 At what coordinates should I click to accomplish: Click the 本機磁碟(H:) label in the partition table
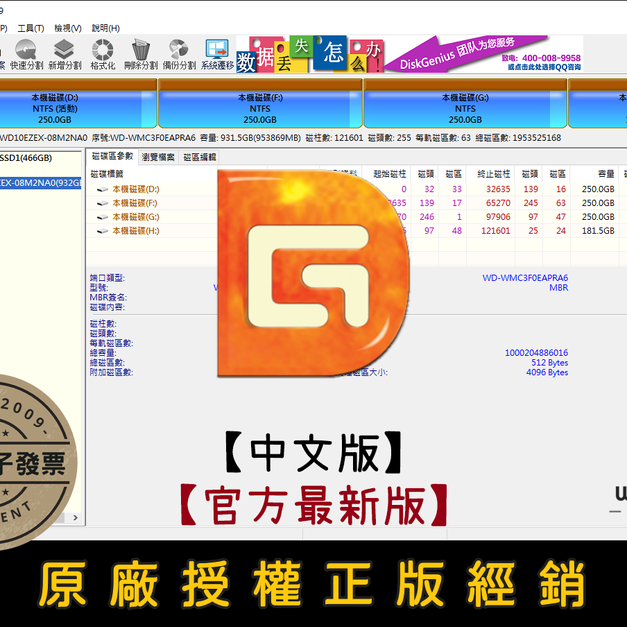(136, 231)
